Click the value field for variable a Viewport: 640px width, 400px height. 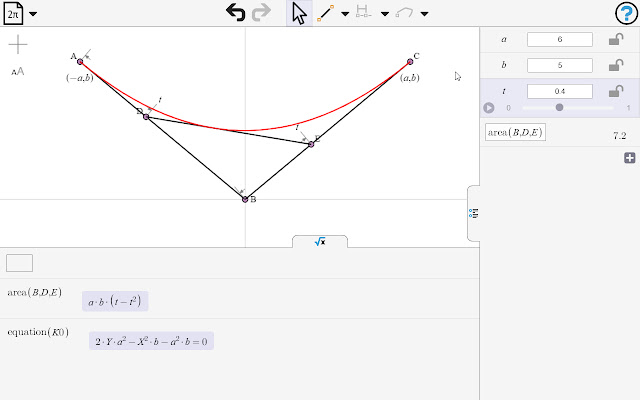560,40
